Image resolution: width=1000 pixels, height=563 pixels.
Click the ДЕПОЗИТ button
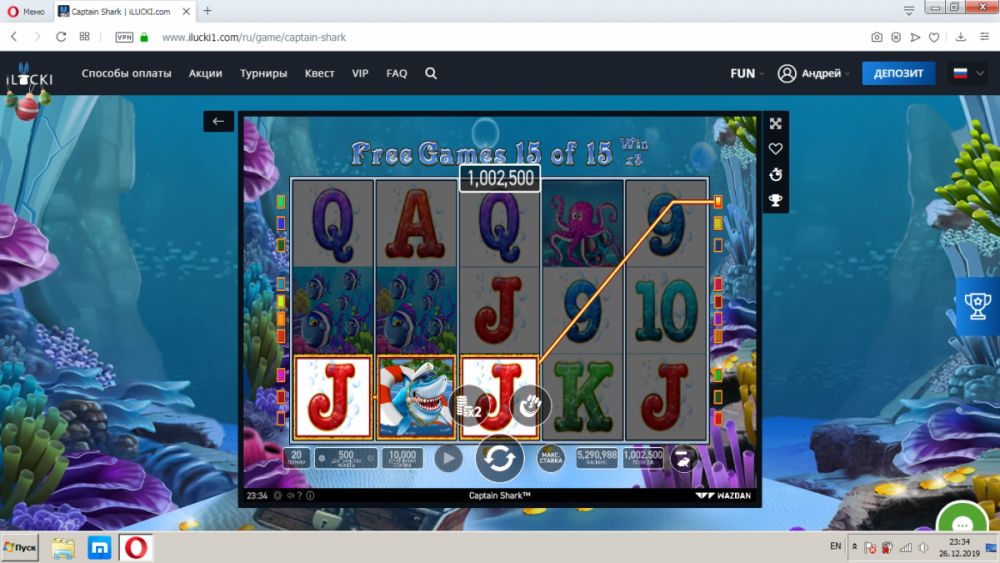(898, 73)
